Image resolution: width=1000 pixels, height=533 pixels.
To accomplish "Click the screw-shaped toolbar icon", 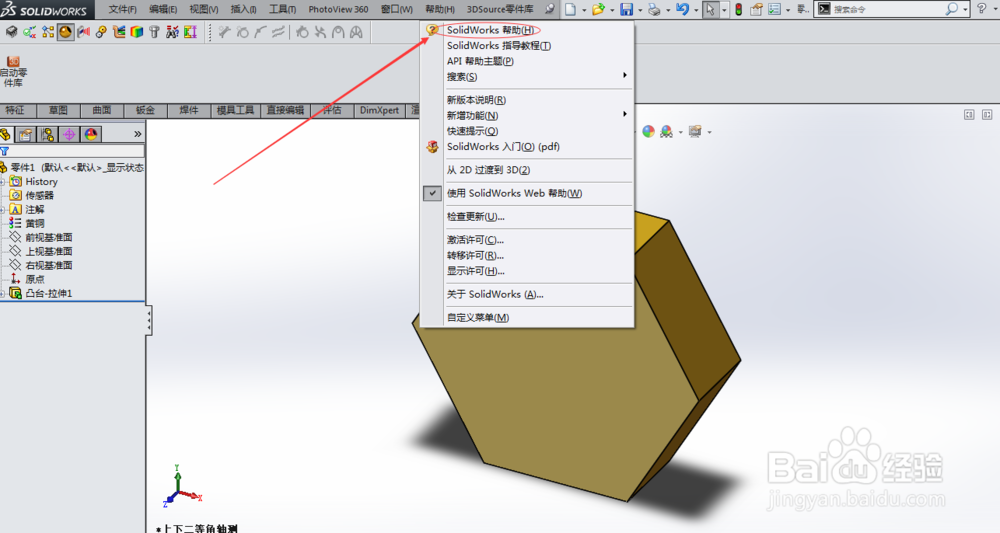I will (x=154, y=32).
